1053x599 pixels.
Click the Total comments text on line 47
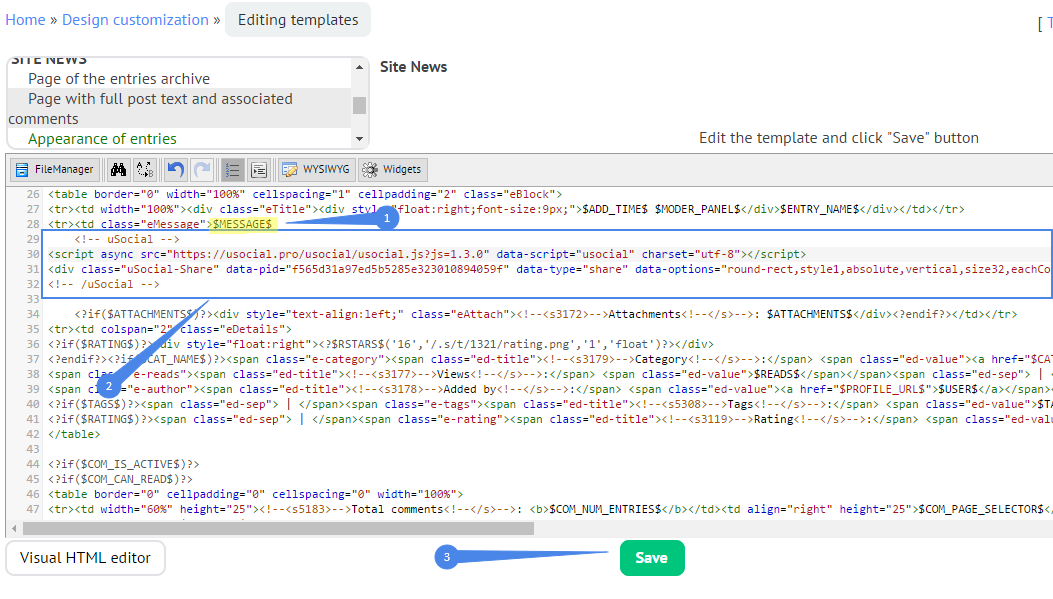396,509
